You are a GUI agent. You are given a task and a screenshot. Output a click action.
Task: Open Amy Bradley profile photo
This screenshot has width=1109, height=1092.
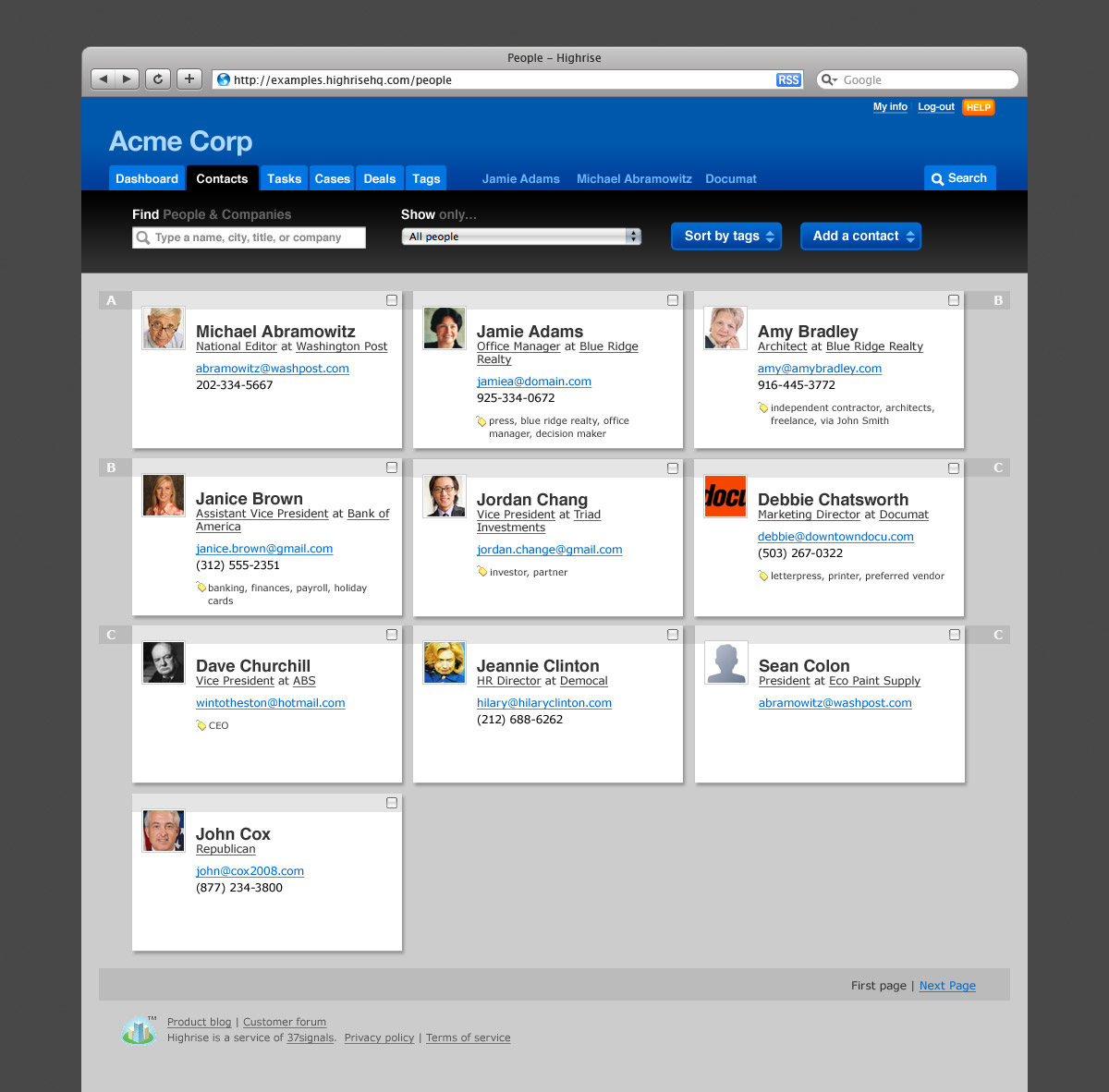point(725,328)
